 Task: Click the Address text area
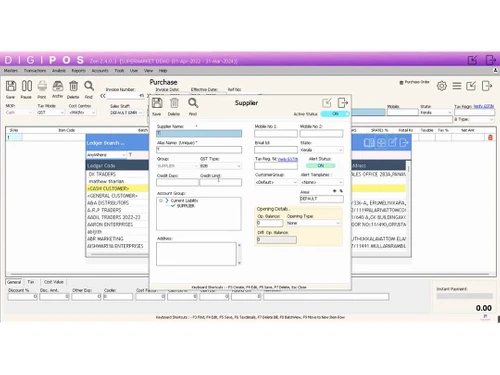(x=196, y=254)
